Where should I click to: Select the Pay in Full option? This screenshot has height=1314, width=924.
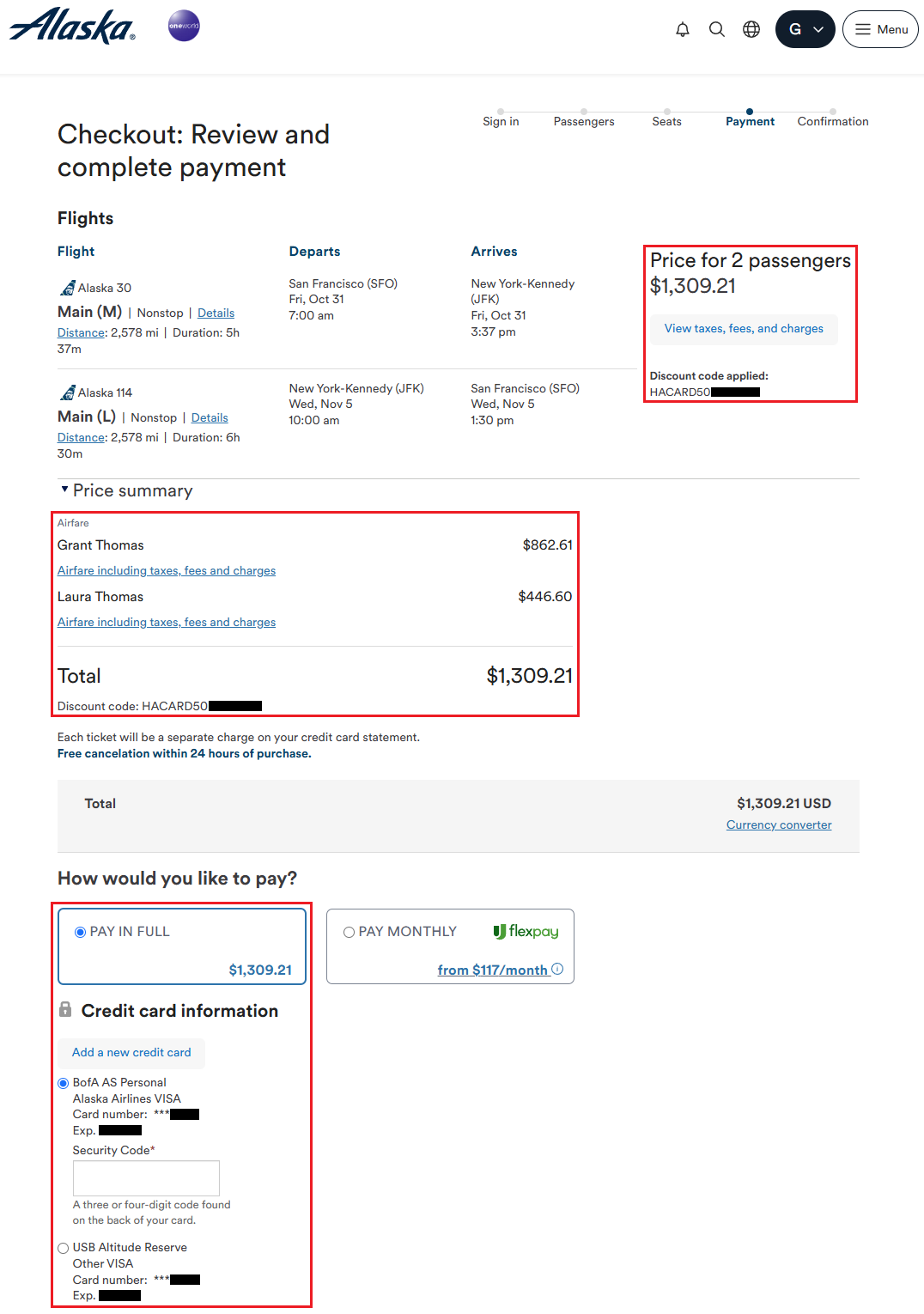tap(81, 932)
